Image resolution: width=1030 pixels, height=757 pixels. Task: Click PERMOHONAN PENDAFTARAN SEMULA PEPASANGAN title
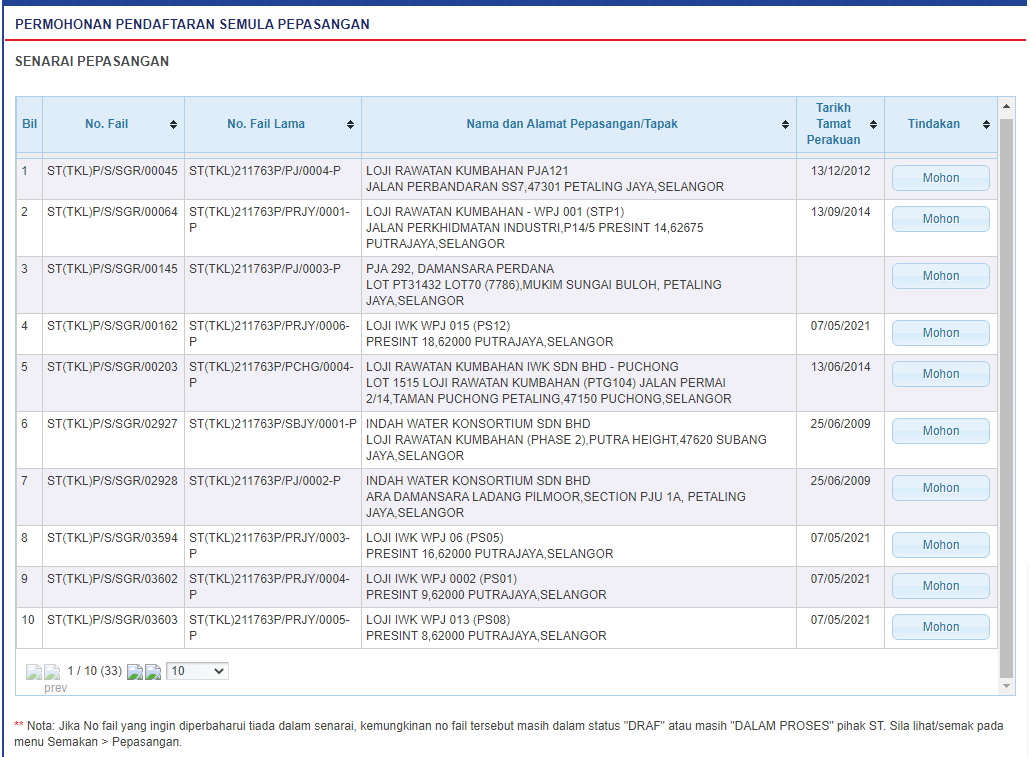pyautogui.click(x=192, y=24)
